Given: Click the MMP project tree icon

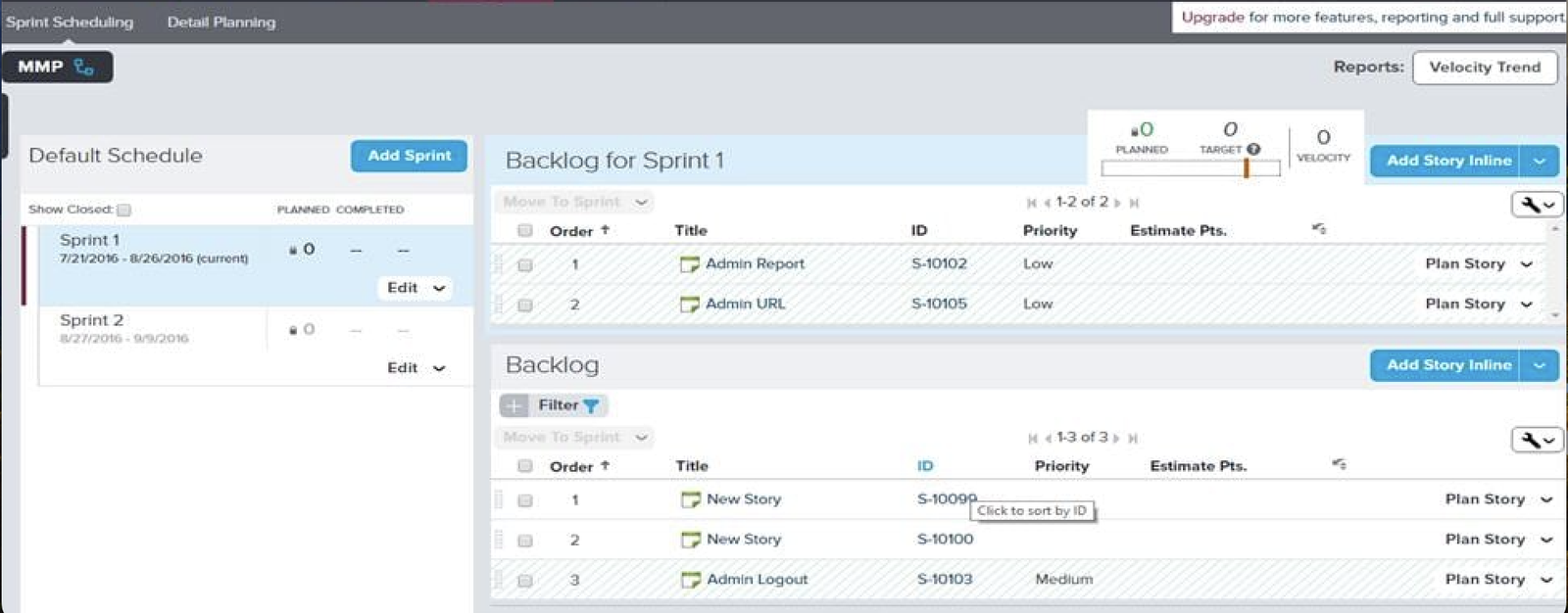Looking at the screenshot, I should coord(84,68).
